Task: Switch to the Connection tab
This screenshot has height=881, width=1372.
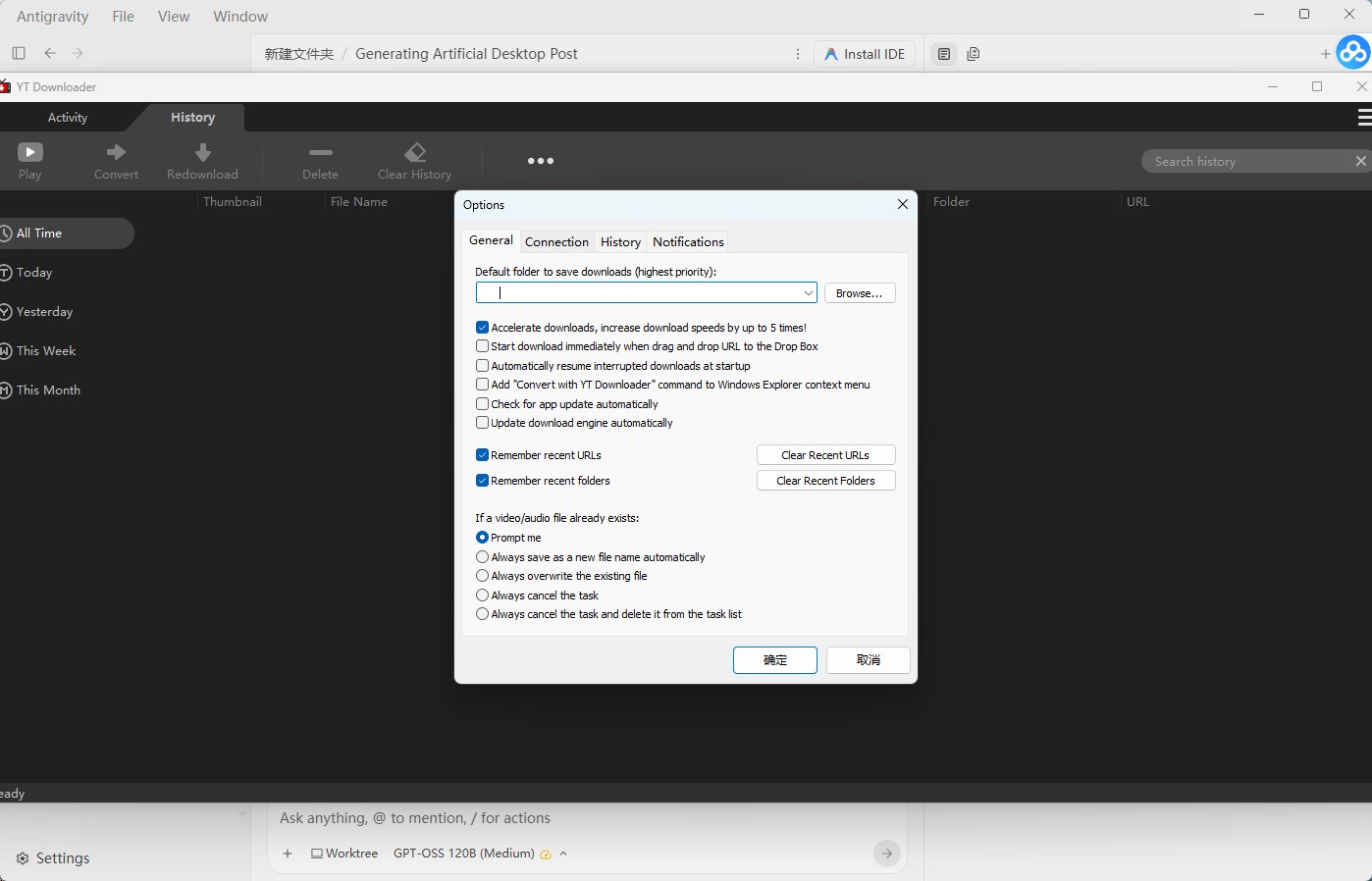Action: (x=556, y=242)
